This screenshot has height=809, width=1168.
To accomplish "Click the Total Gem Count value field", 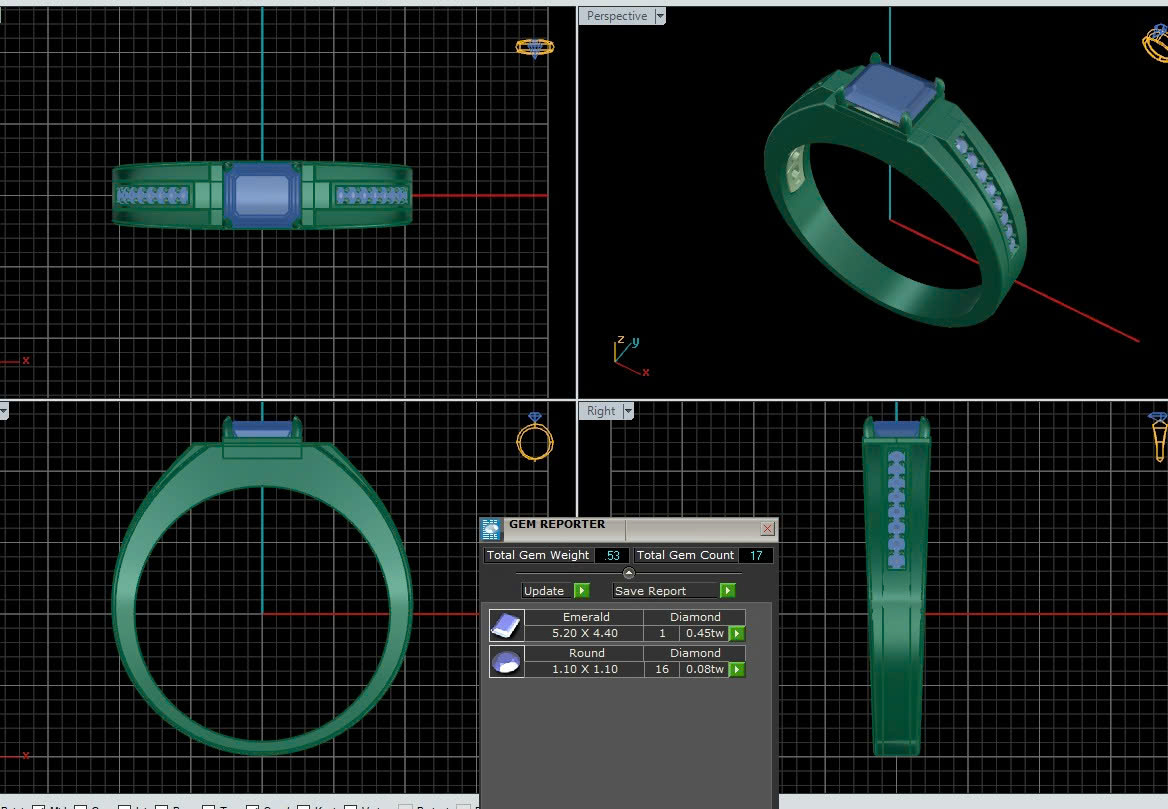I will click(756, 555).
